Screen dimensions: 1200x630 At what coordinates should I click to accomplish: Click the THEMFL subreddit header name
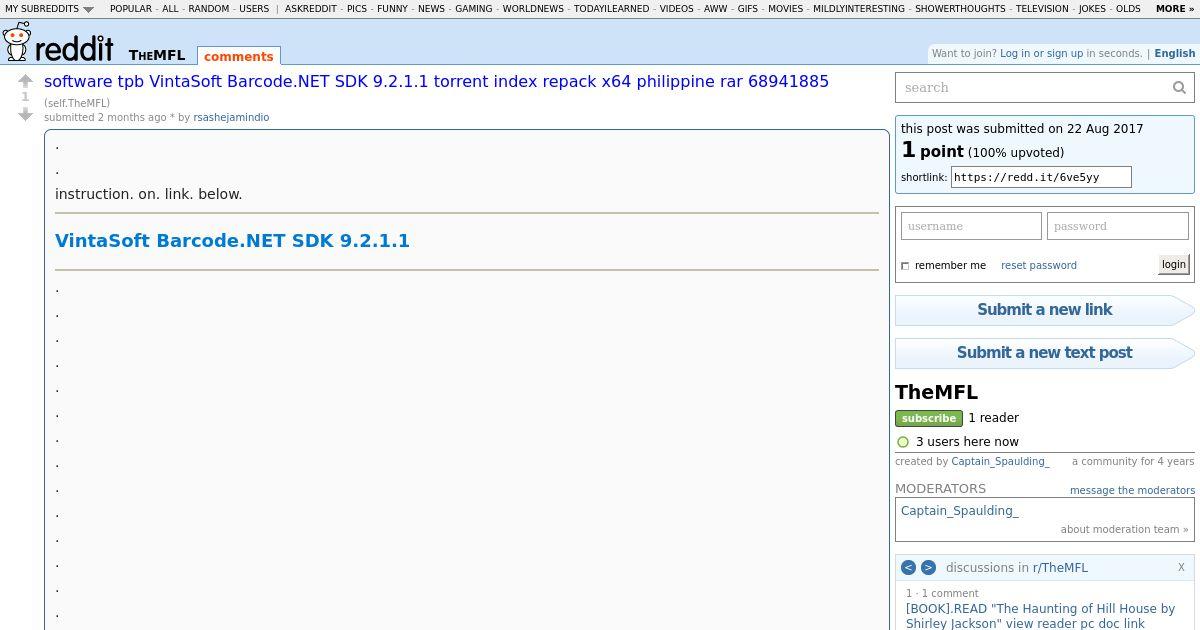click(x=157, y=55)
